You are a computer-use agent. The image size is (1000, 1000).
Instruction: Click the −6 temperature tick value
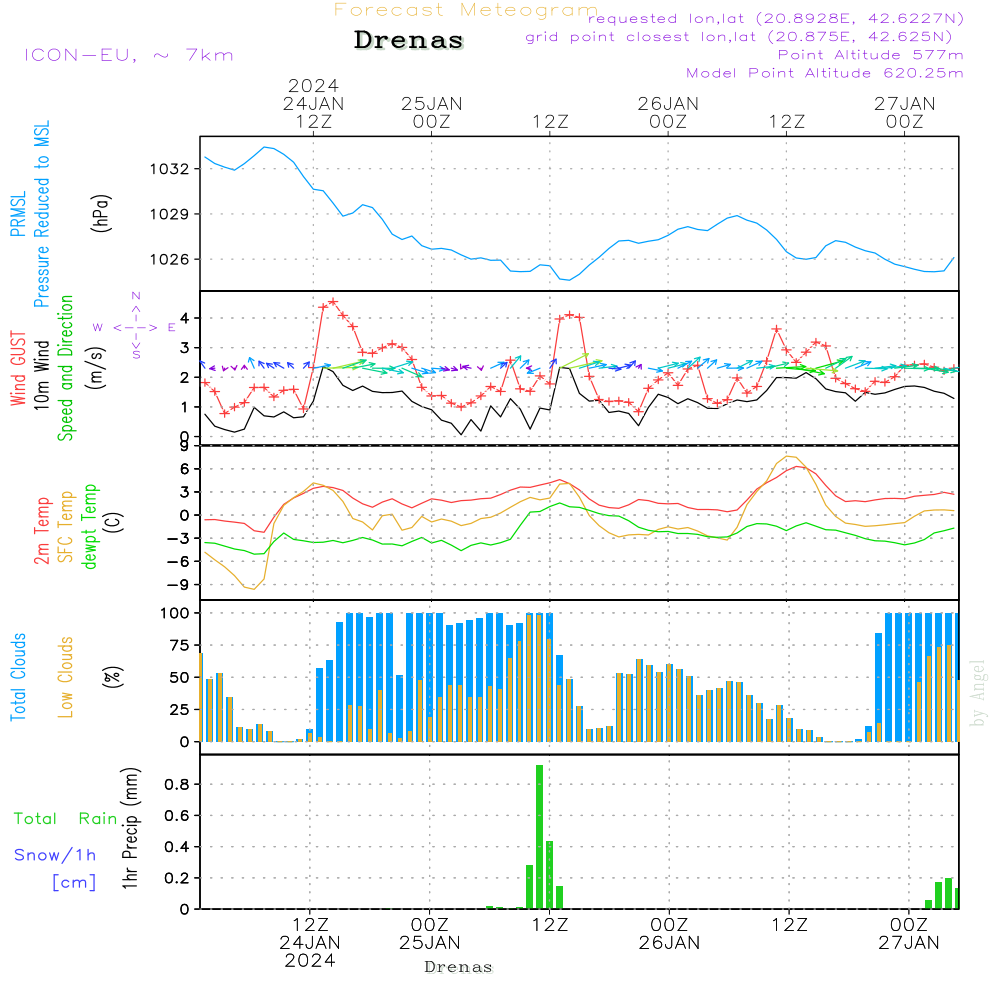click(x=179, y=562)
